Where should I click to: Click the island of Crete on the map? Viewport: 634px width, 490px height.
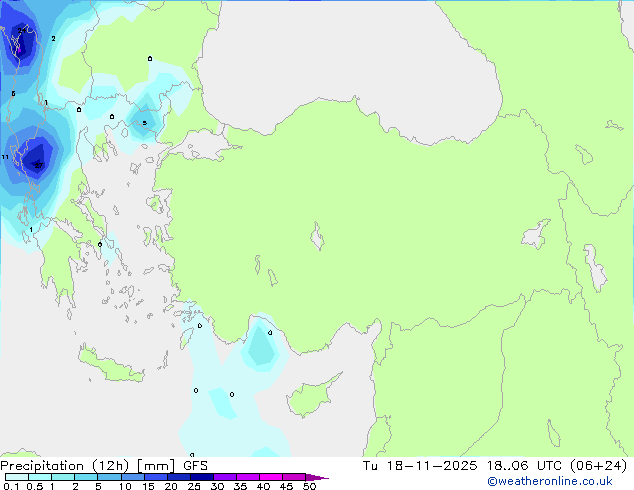tap(111, 365)
